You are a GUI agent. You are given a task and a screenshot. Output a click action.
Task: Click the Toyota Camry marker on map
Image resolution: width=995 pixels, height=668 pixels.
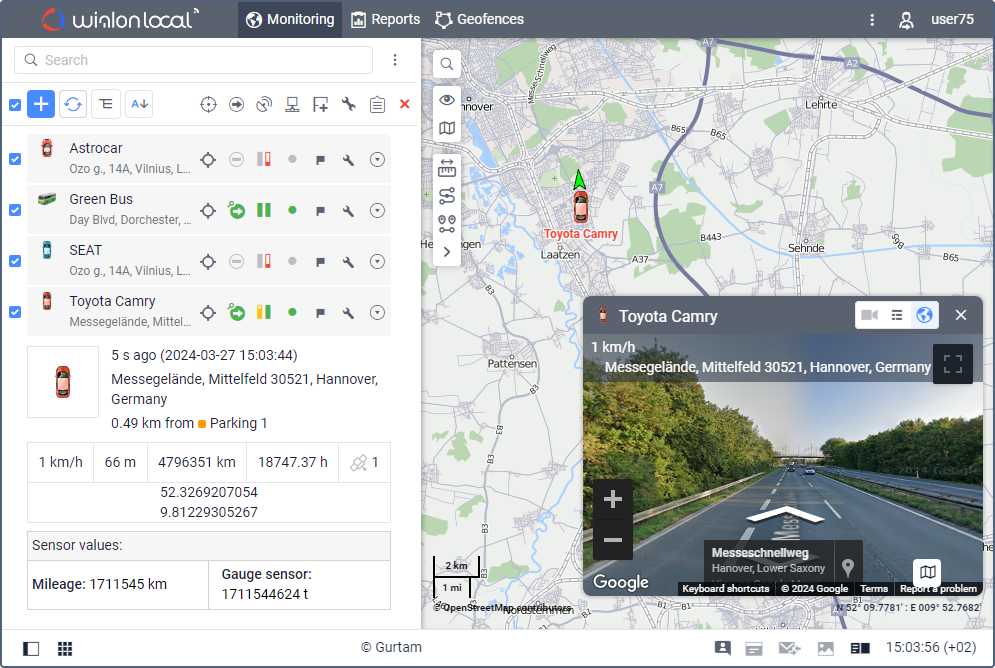tap(580, 207)
